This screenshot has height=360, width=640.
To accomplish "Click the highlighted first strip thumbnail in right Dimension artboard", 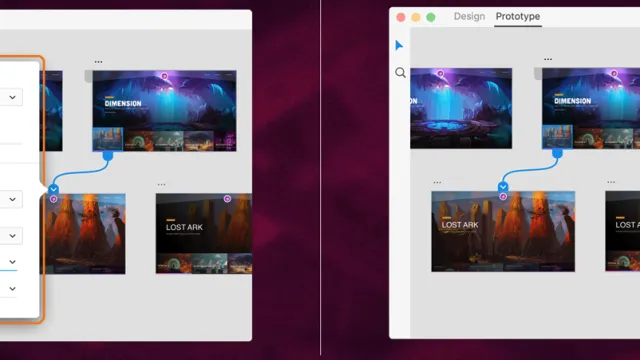I will coord(557,137).
